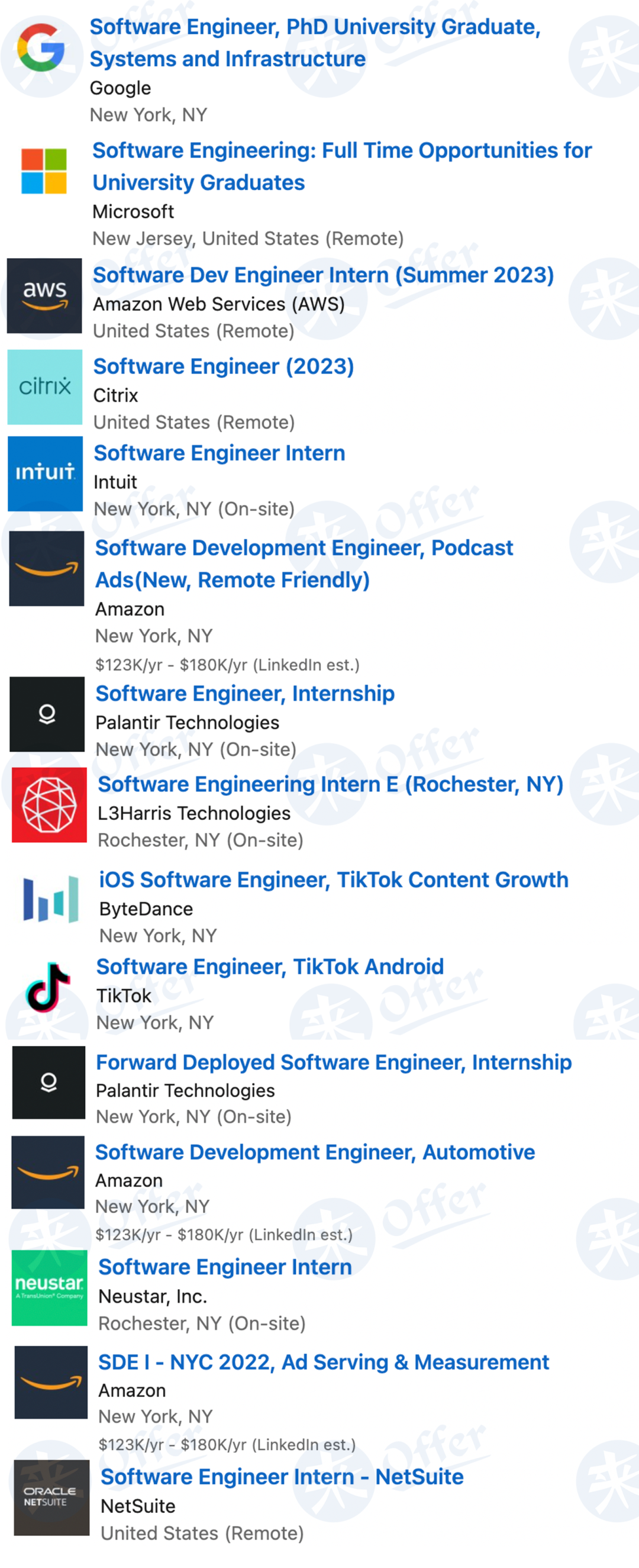639x1568 pixels.
Task: Click the Citrix logo
Action: click(44, 387)
